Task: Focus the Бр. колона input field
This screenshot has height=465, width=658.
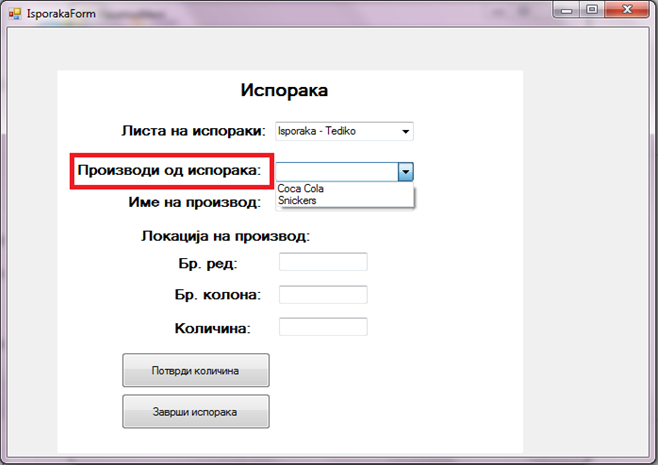Action: 323,295
